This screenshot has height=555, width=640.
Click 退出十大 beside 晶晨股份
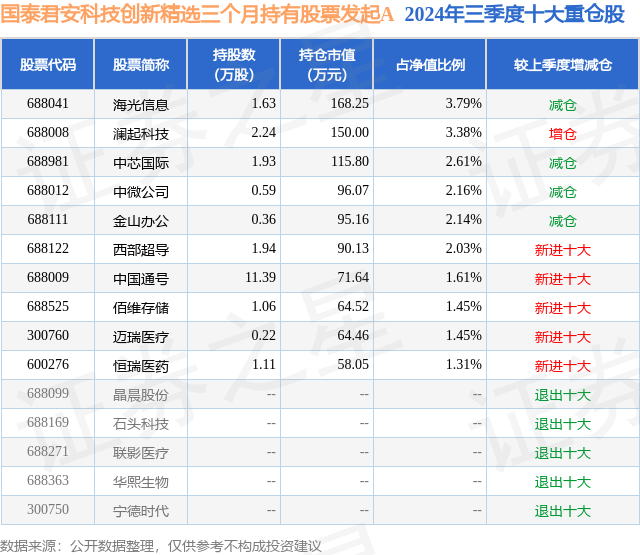pyautogui.click(x=562, y=395)
